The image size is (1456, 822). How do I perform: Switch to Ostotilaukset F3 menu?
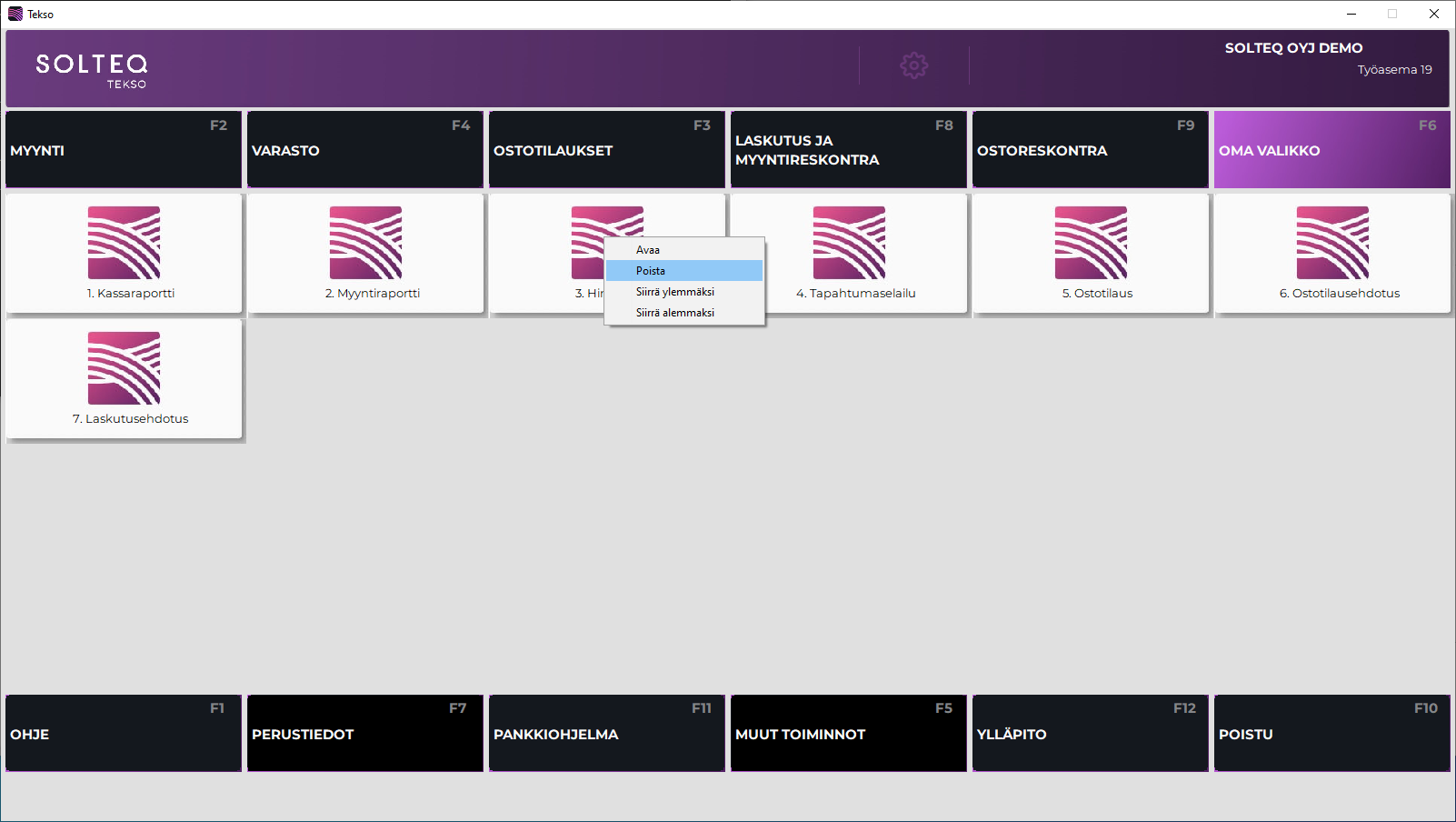pos(607,150)
